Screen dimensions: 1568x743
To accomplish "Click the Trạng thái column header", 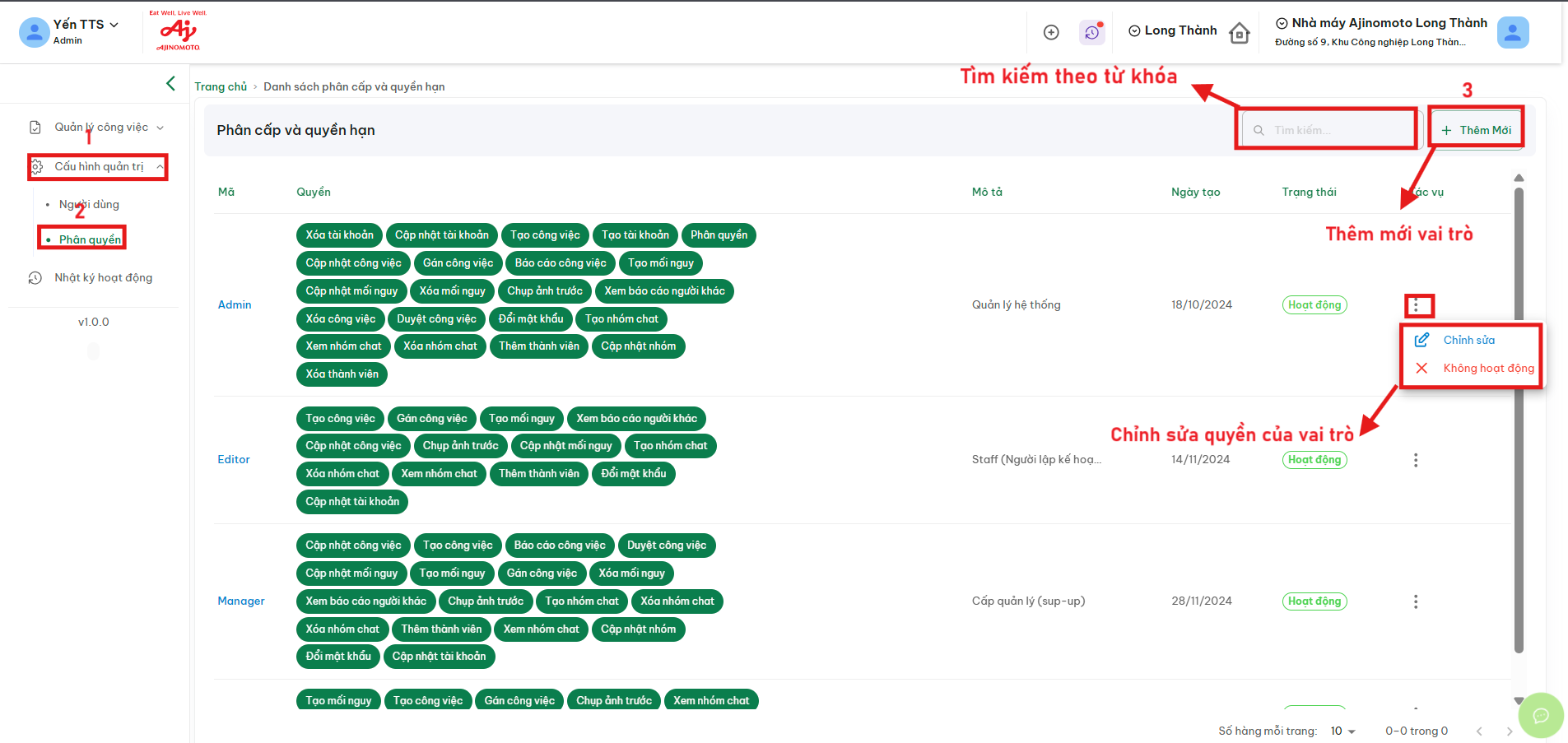I will pos(1309,192).
